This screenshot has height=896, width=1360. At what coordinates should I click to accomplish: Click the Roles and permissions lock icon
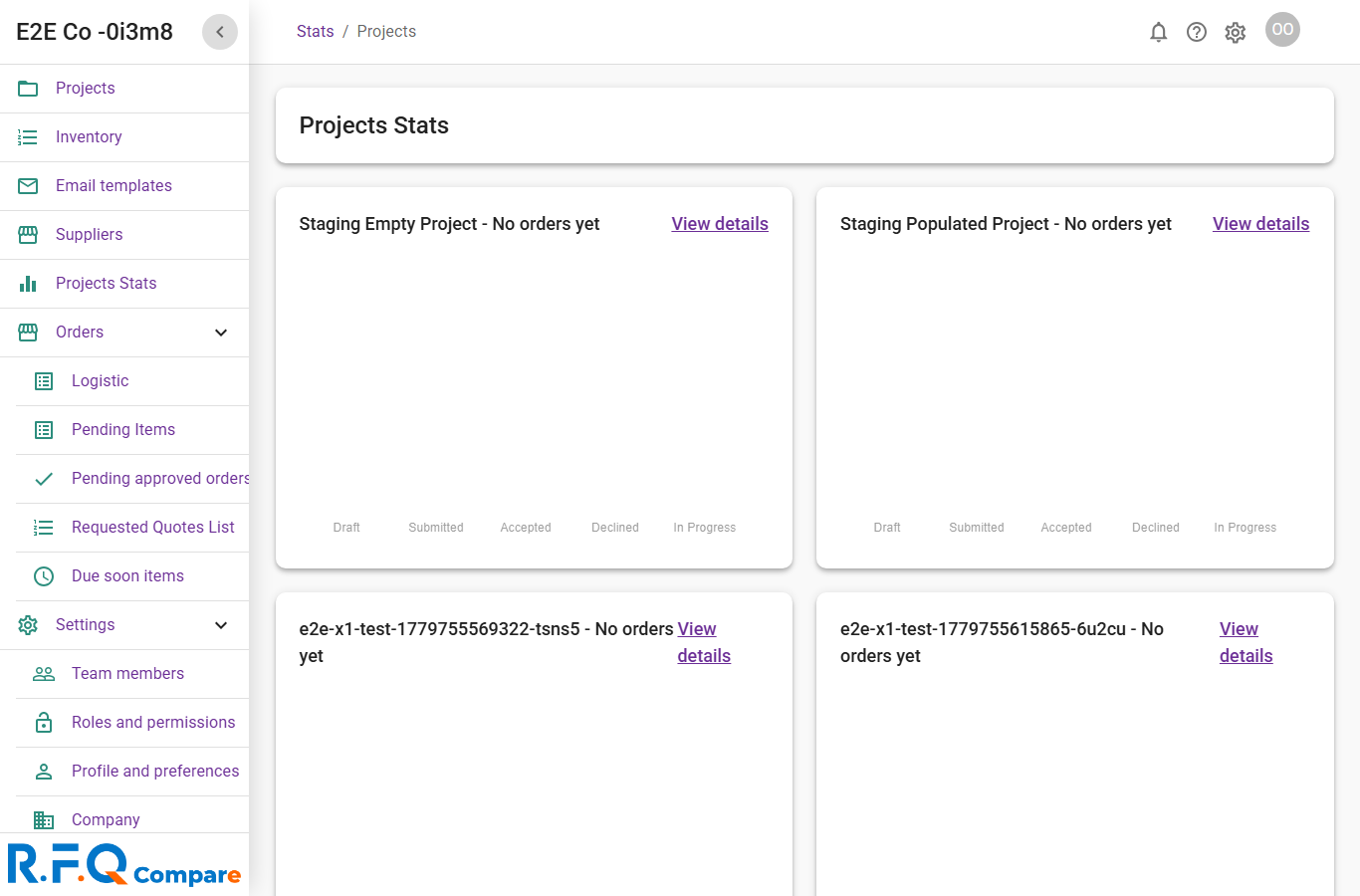(x=44, y=723)
